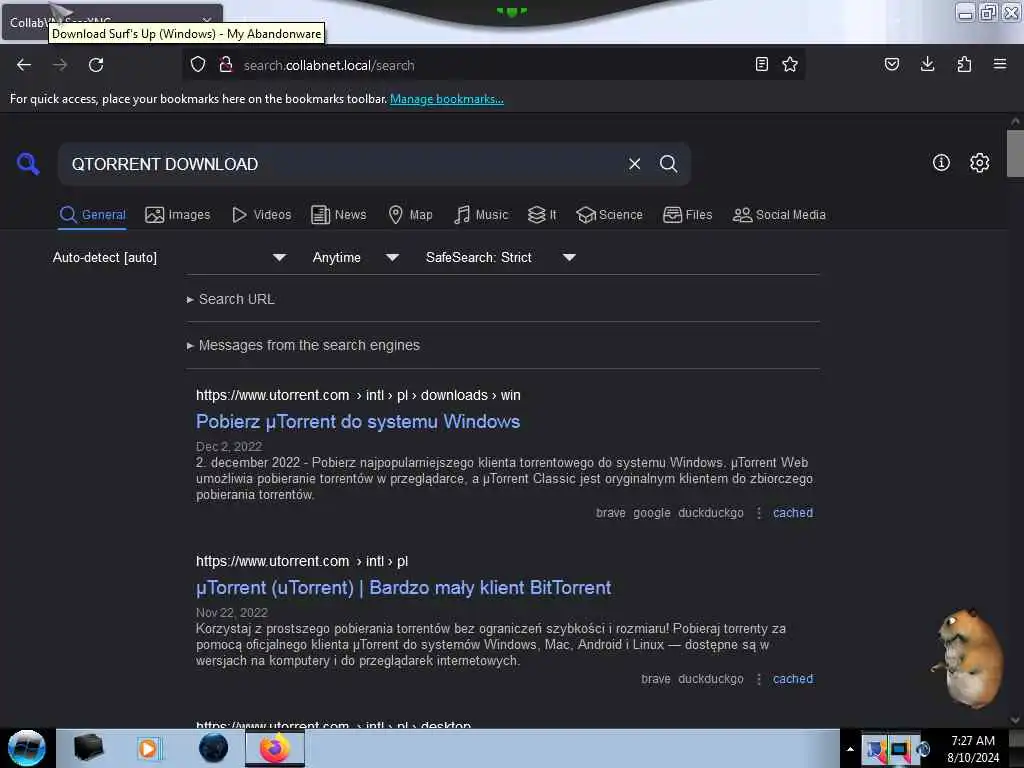Open the dark globe taskbar icon

tap(214, 748)
